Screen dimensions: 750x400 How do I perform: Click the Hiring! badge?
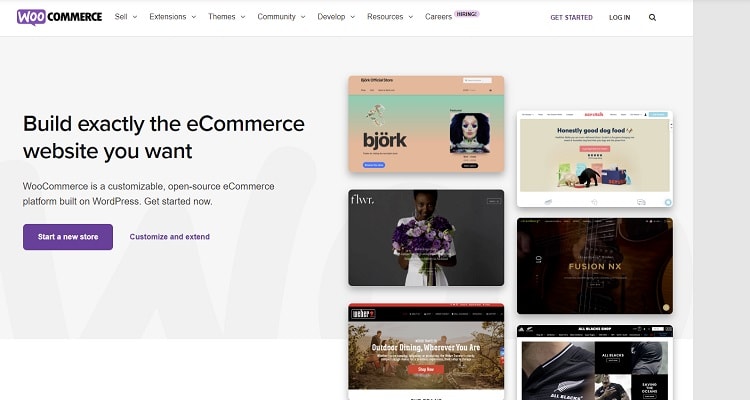466,14
